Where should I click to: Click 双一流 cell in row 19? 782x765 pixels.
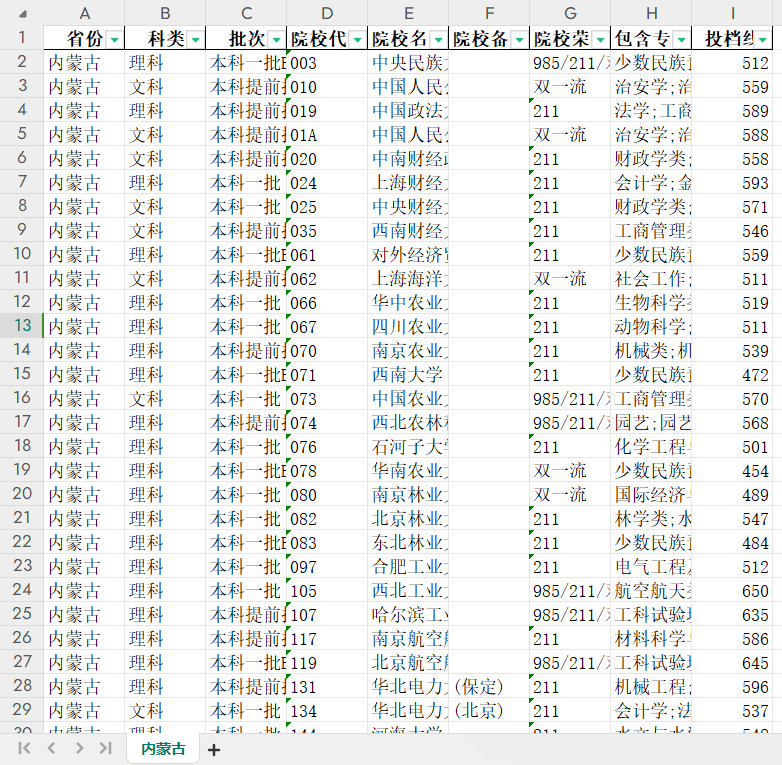[x=570, y=470]
